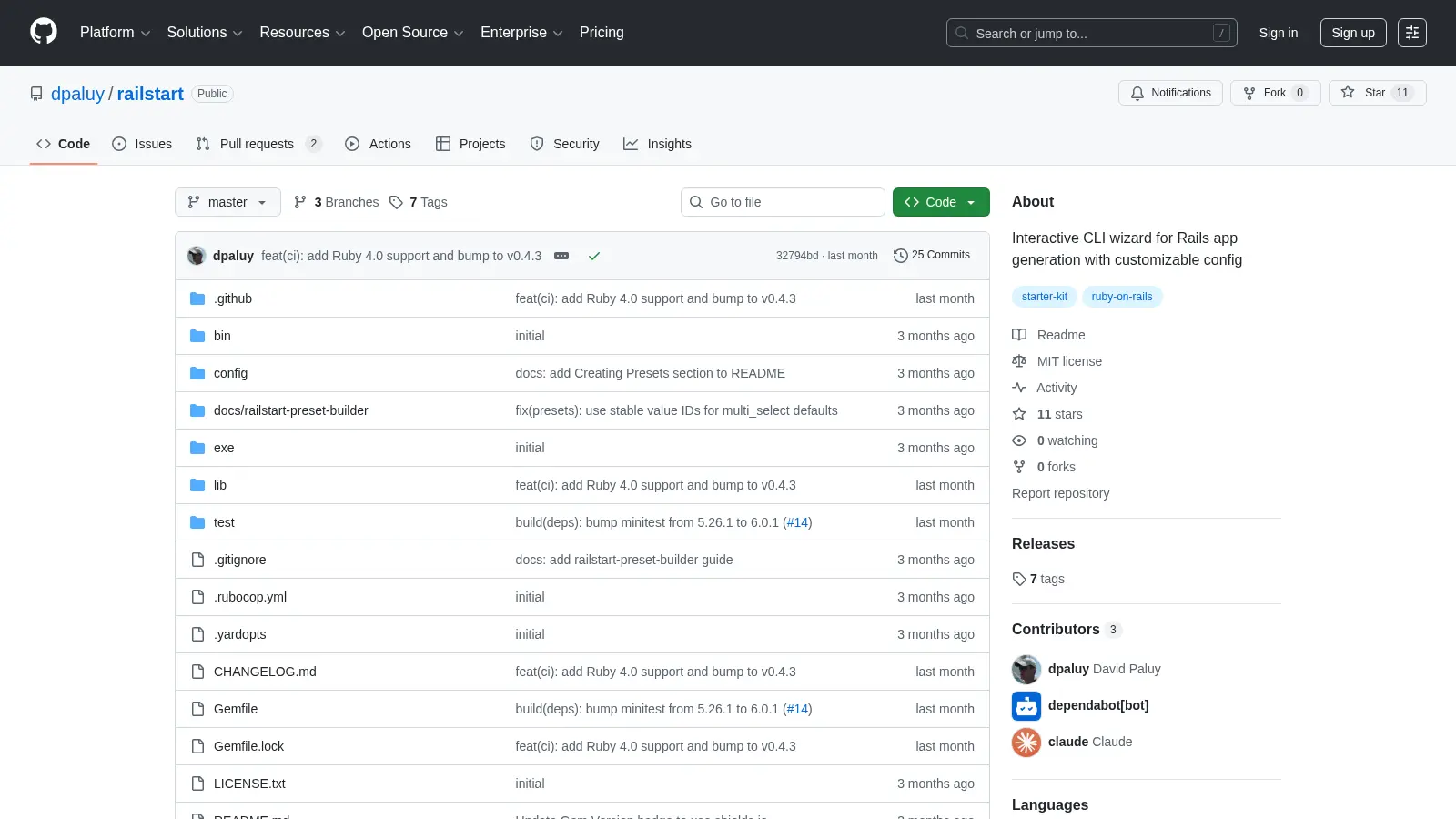Click the #14 pull request link in test row
The height and width of the screenshot is (819, 1456).
[797, 522]
